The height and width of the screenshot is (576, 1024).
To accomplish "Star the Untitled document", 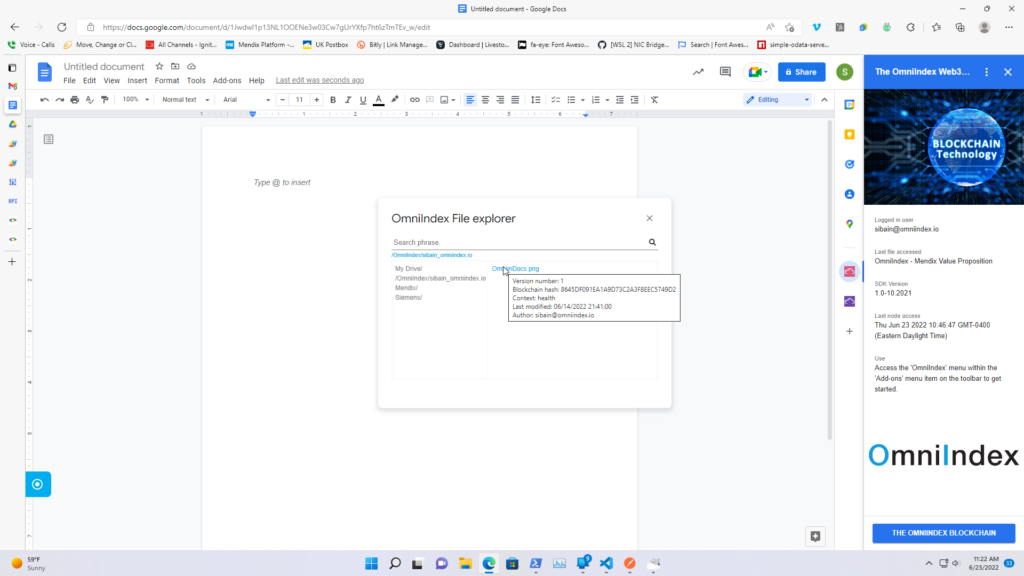I will (x=159, y=67).
